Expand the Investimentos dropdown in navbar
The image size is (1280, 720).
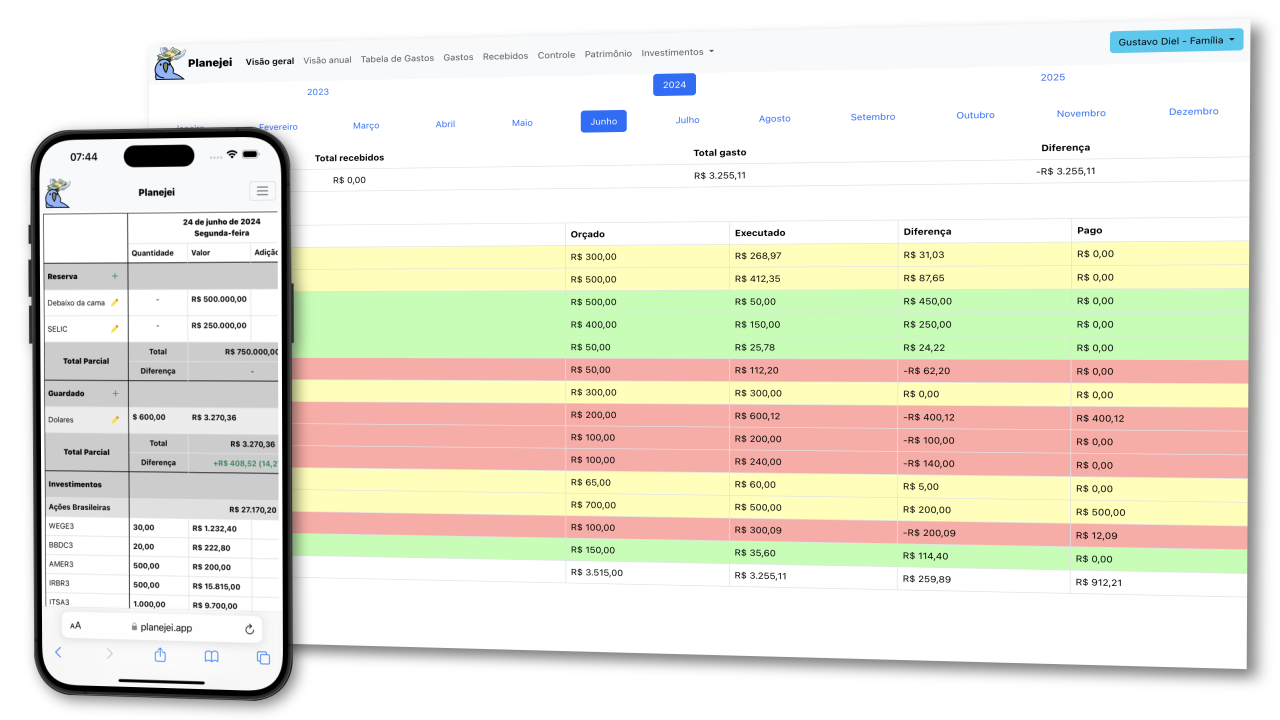pyautogui.click(x=678, y=52)
